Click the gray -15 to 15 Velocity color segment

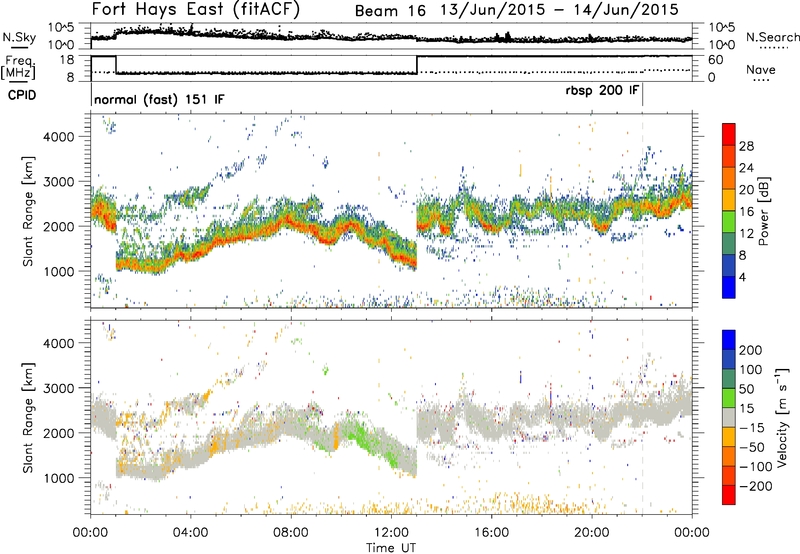pyautogui.click(x=729, y=417)
